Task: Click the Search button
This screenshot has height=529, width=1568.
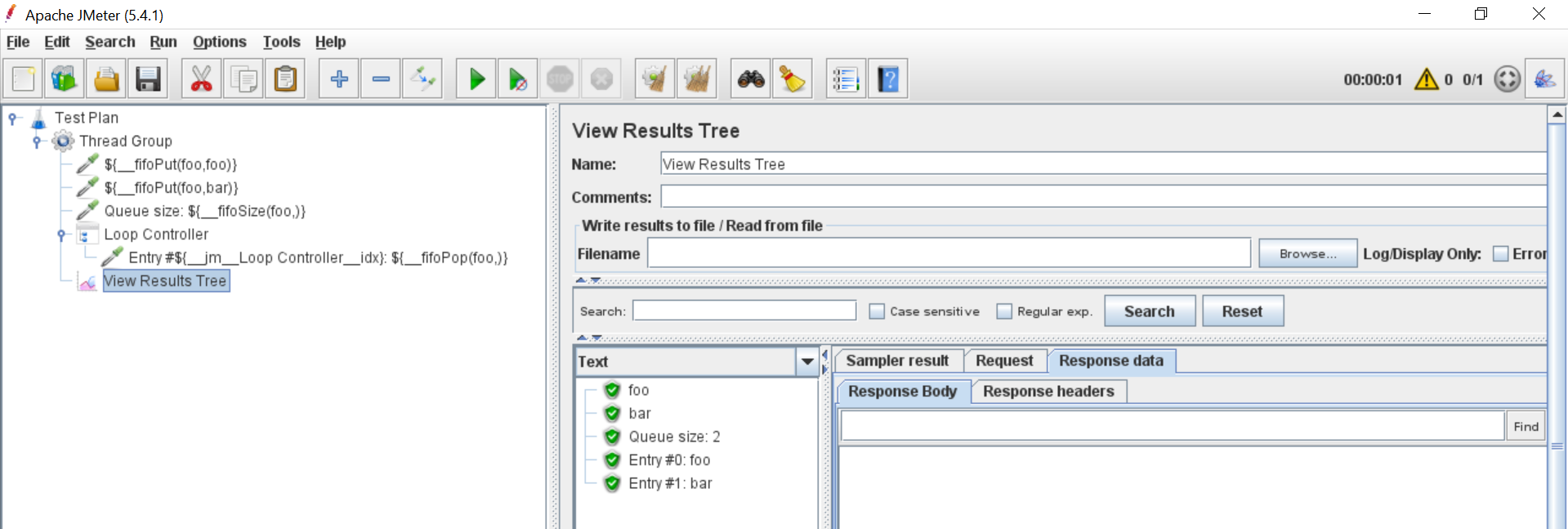Action: click(1150, 312)
